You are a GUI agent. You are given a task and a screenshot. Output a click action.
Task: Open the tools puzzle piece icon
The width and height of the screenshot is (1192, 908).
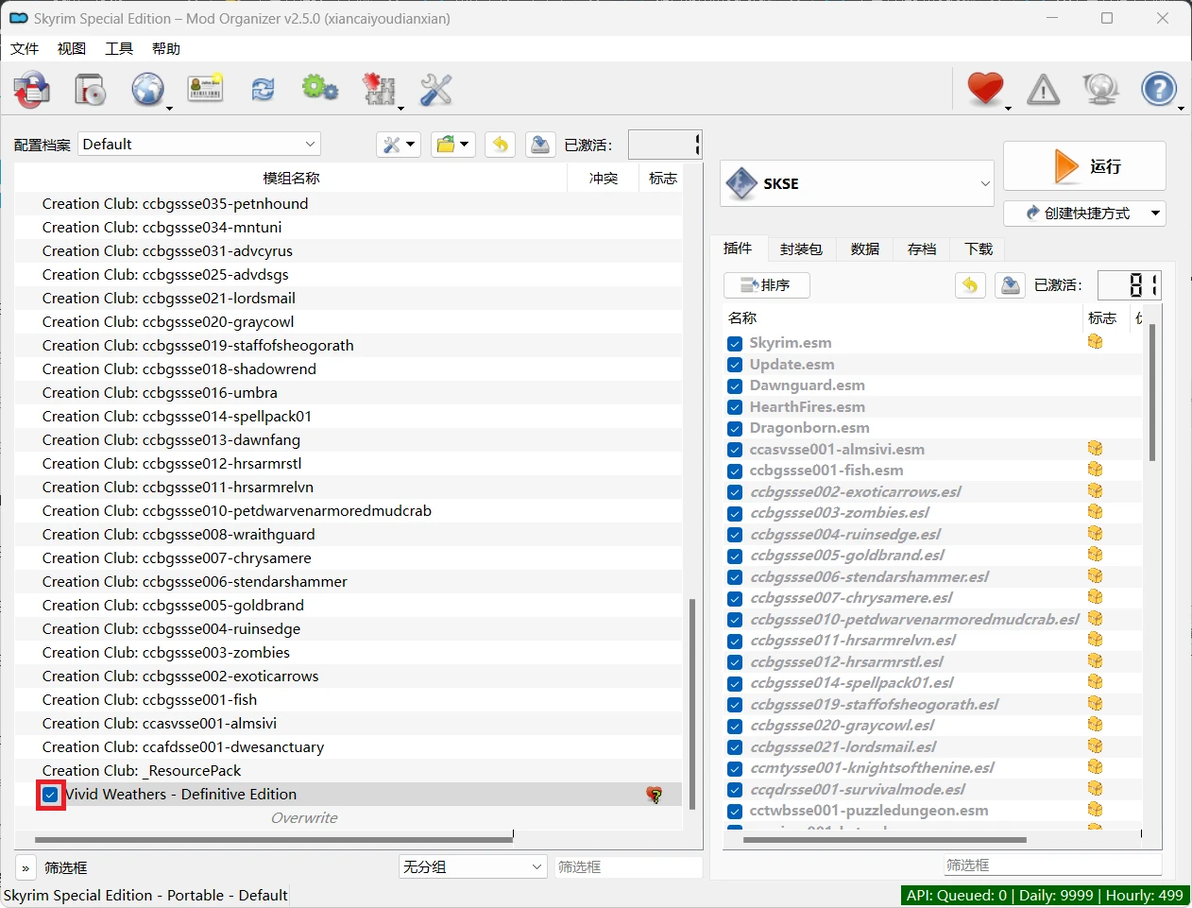[378, 89]
